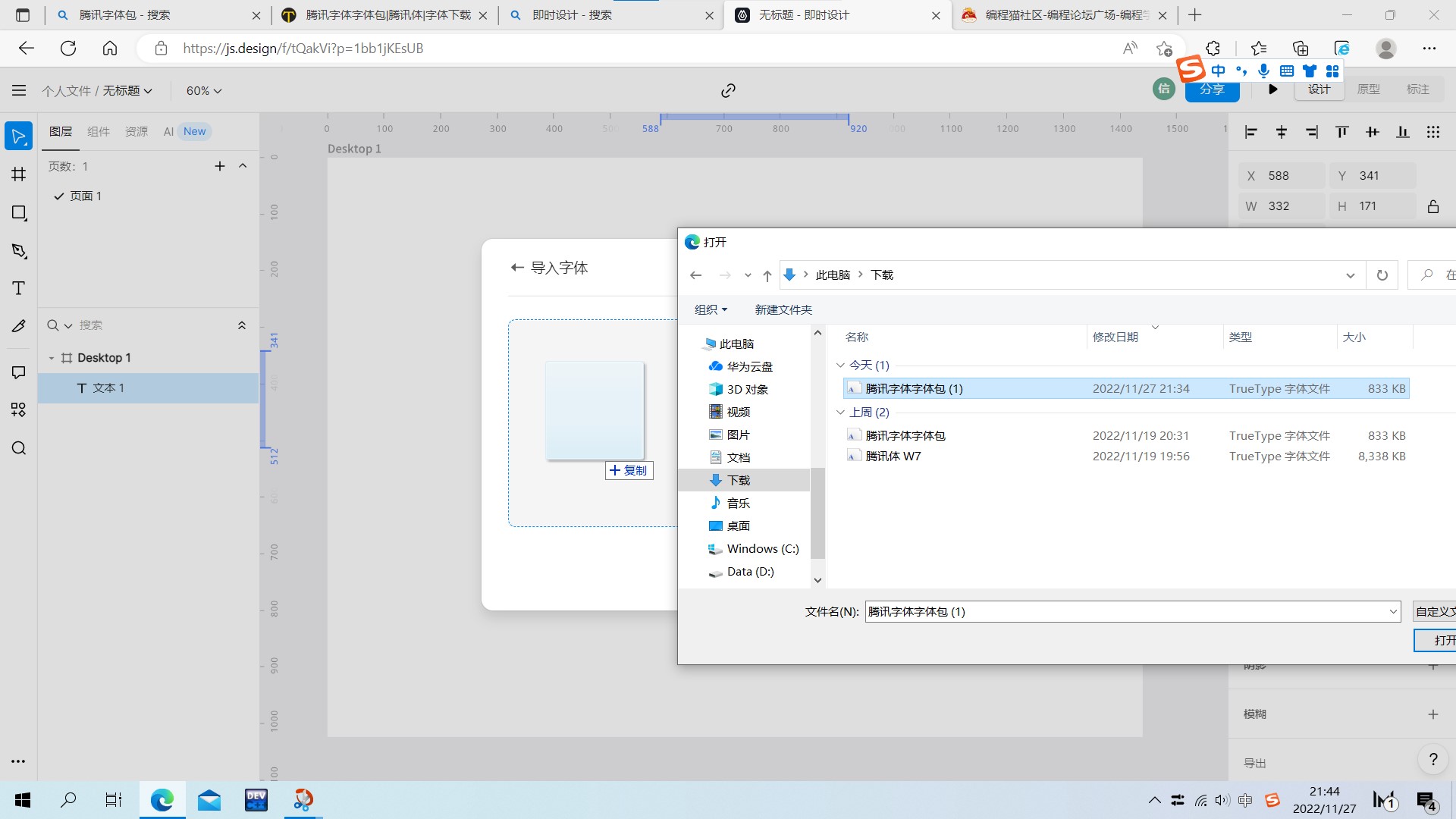Open the file title 无标题 dropdown
The width and height of the screenshot is (1456, 819).
point(127,90)
